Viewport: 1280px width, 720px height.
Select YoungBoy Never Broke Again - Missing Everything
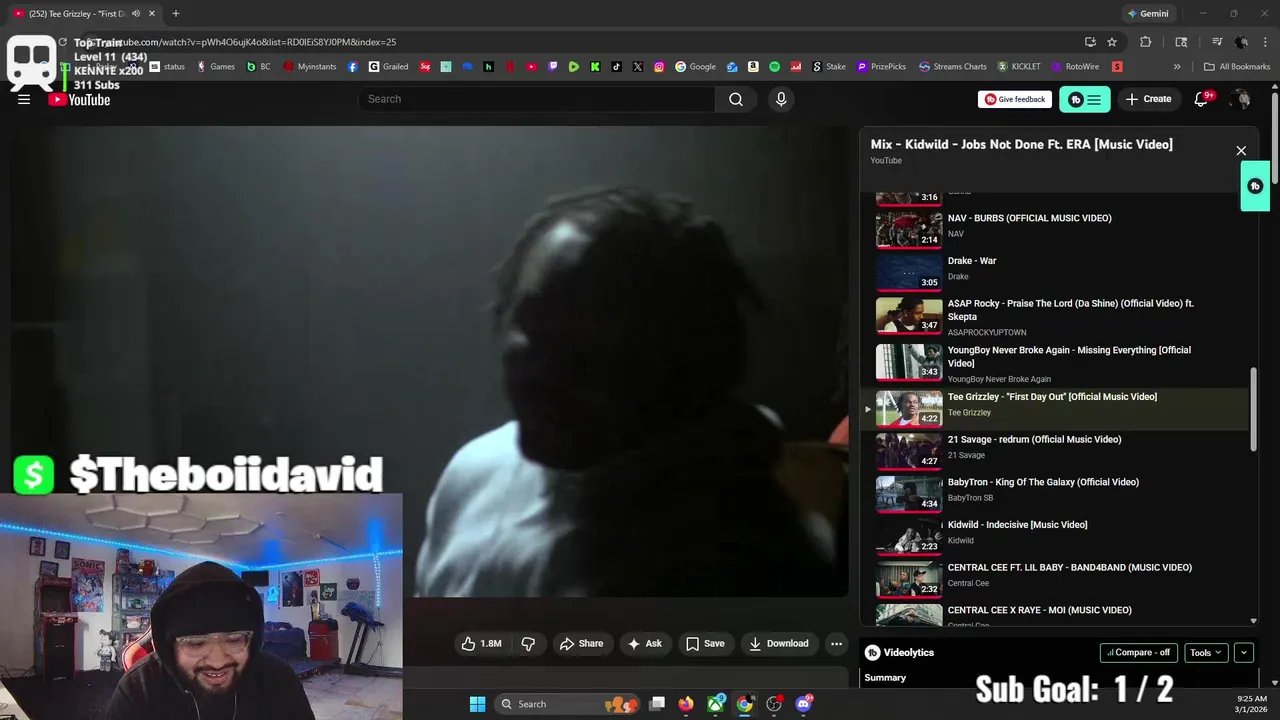1055,364
